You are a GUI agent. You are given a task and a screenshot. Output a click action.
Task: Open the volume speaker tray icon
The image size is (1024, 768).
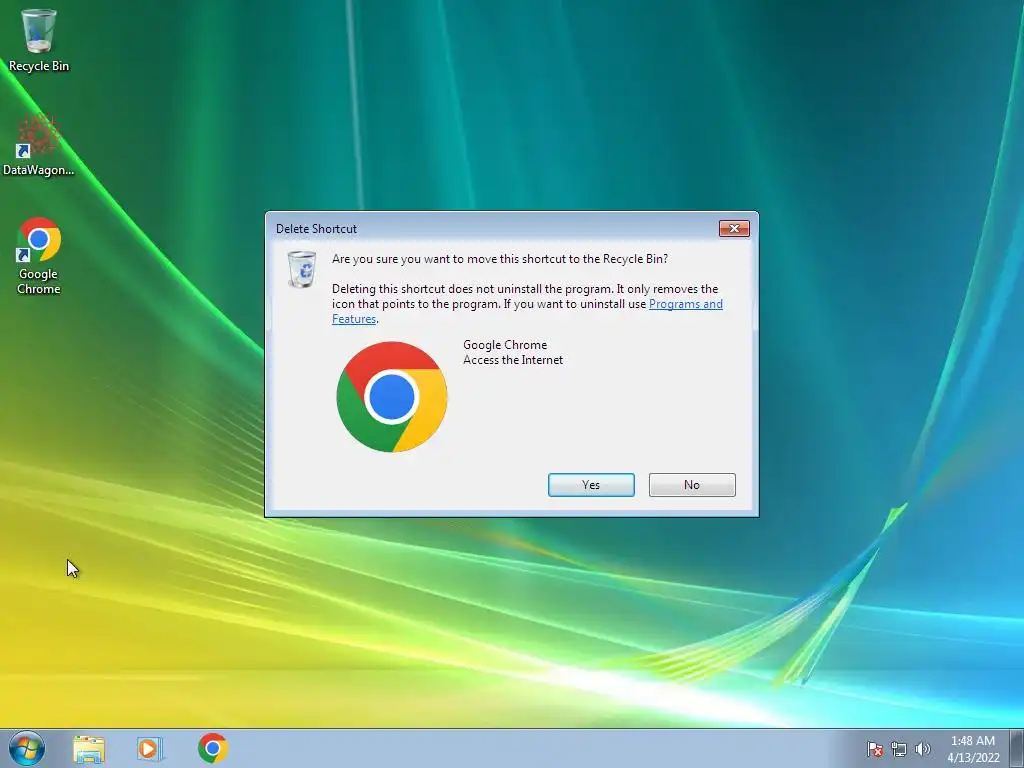tap(922, 749)
